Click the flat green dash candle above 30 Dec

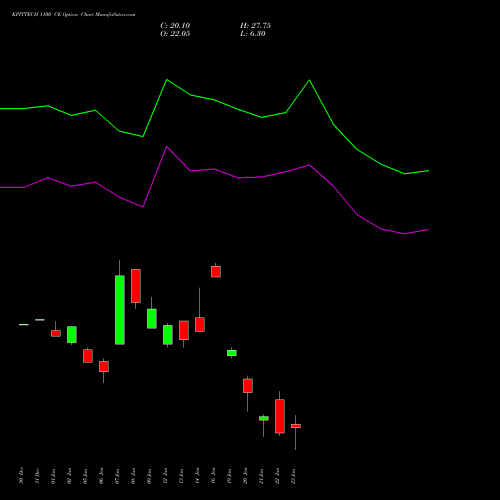click(x=24, y=324)
